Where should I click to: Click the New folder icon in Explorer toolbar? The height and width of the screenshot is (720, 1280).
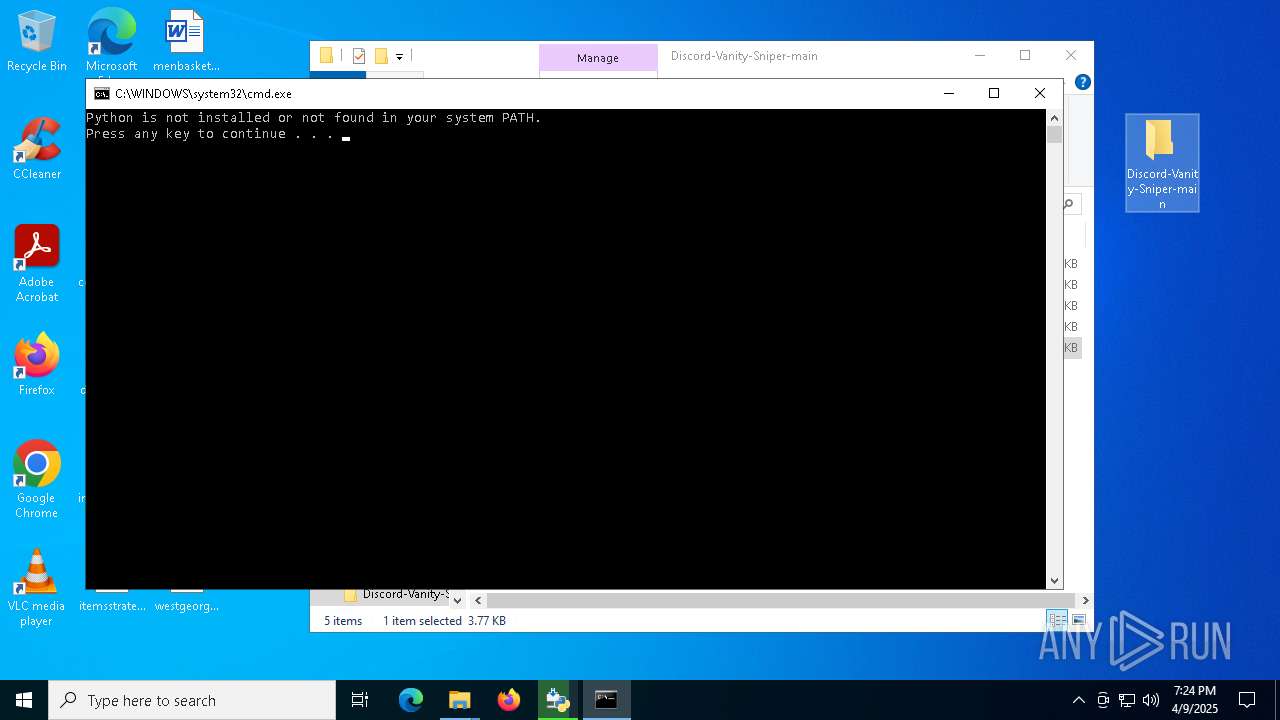coord(381,56)
